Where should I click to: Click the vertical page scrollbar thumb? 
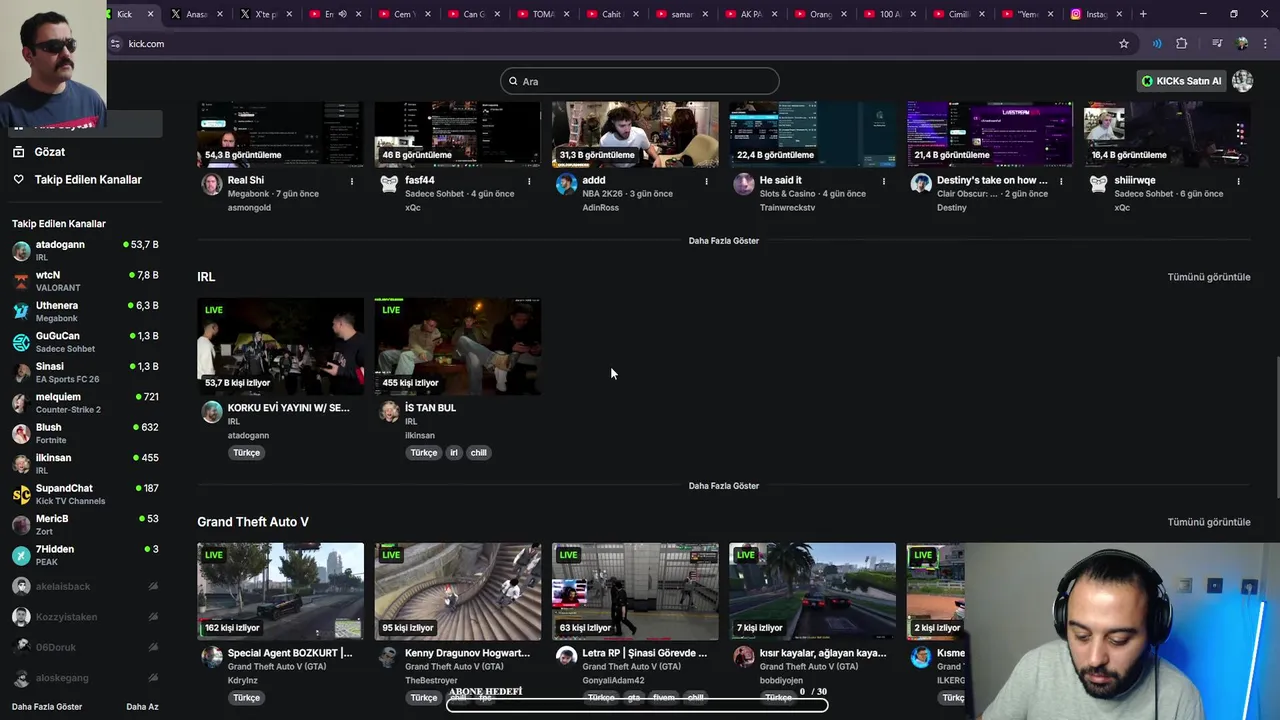(x=1276, y=425)
